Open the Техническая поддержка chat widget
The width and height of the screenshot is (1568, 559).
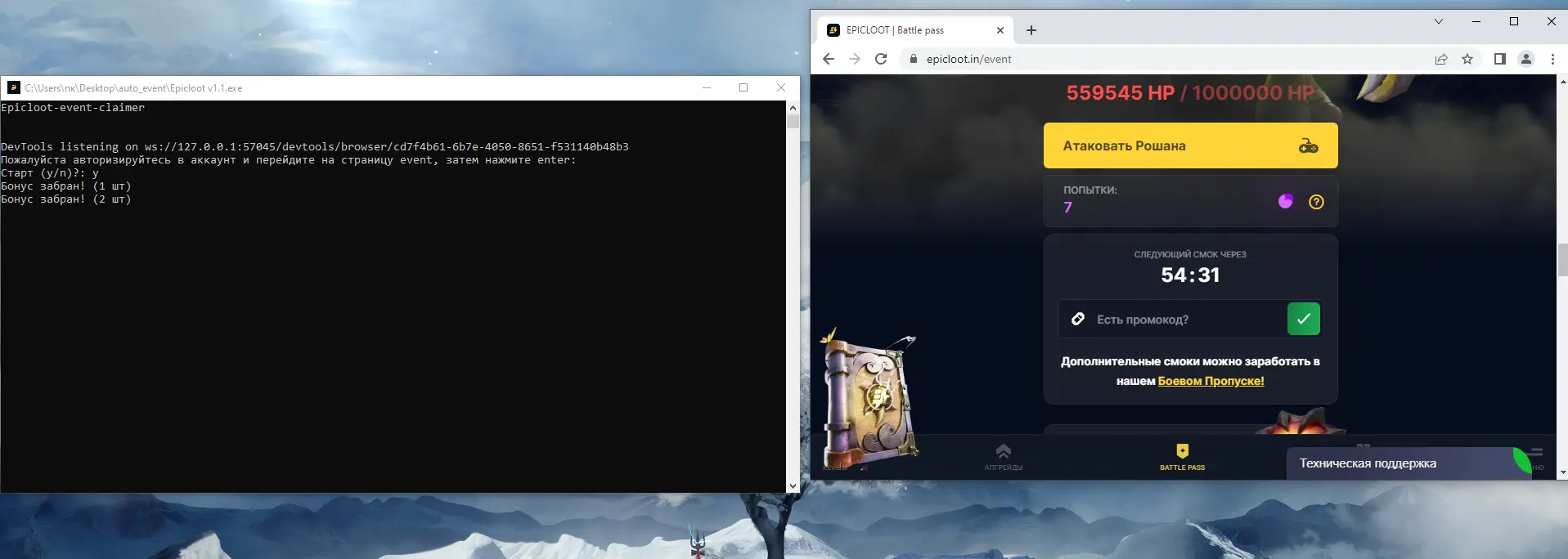click(x=1409, y=463)
